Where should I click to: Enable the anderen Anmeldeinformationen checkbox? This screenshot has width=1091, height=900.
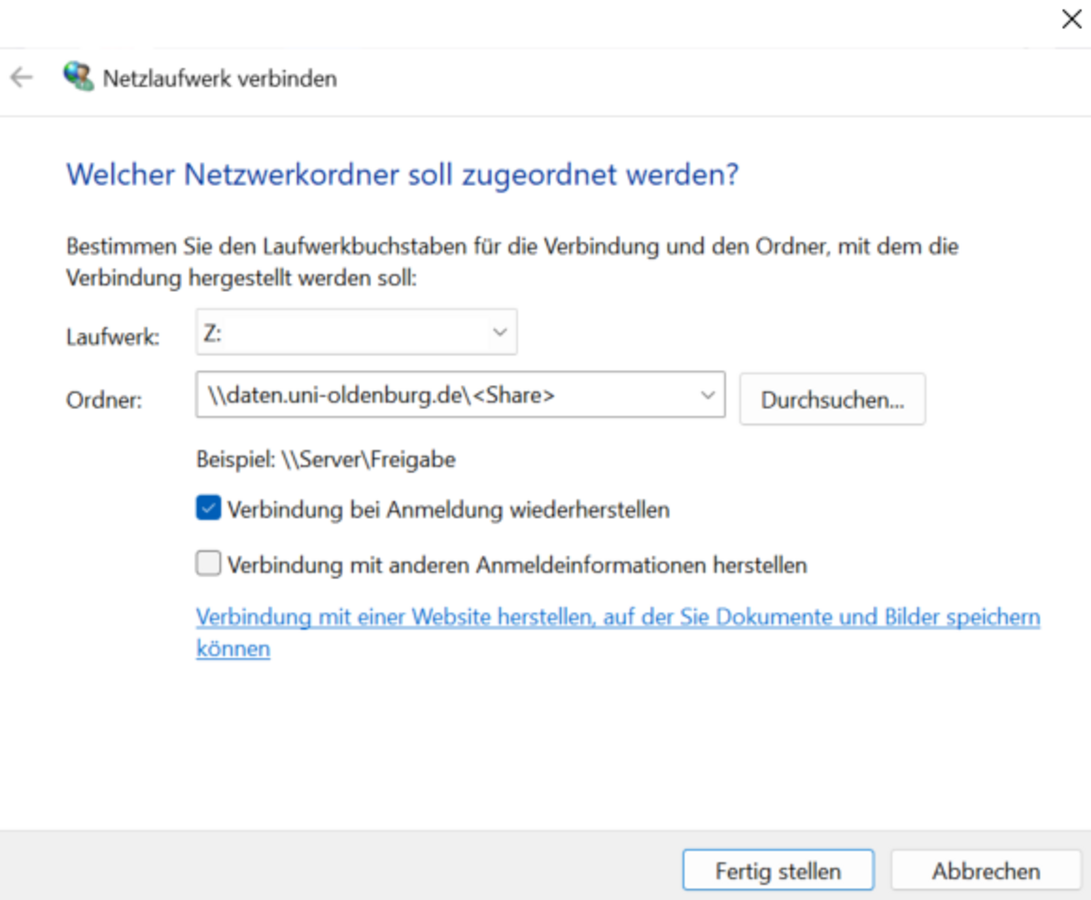pyautogui.click(x=208, y=565)
